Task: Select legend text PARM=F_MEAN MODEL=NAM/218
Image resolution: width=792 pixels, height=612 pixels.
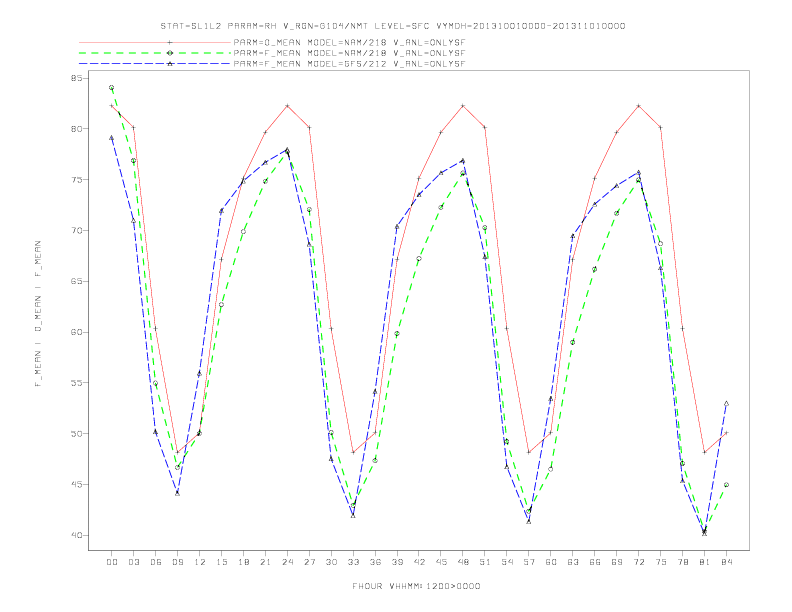Action: [310, 53]
